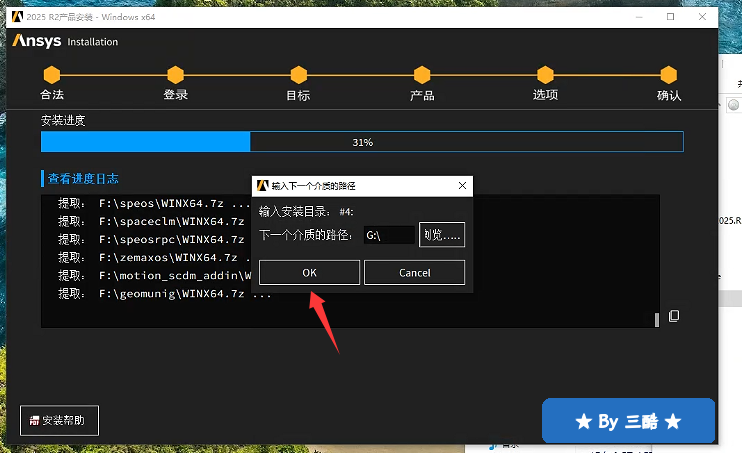
Task: Select log line F:\speos\WINX64.7z
Action: pyautogui.click(x=154, y=204)
